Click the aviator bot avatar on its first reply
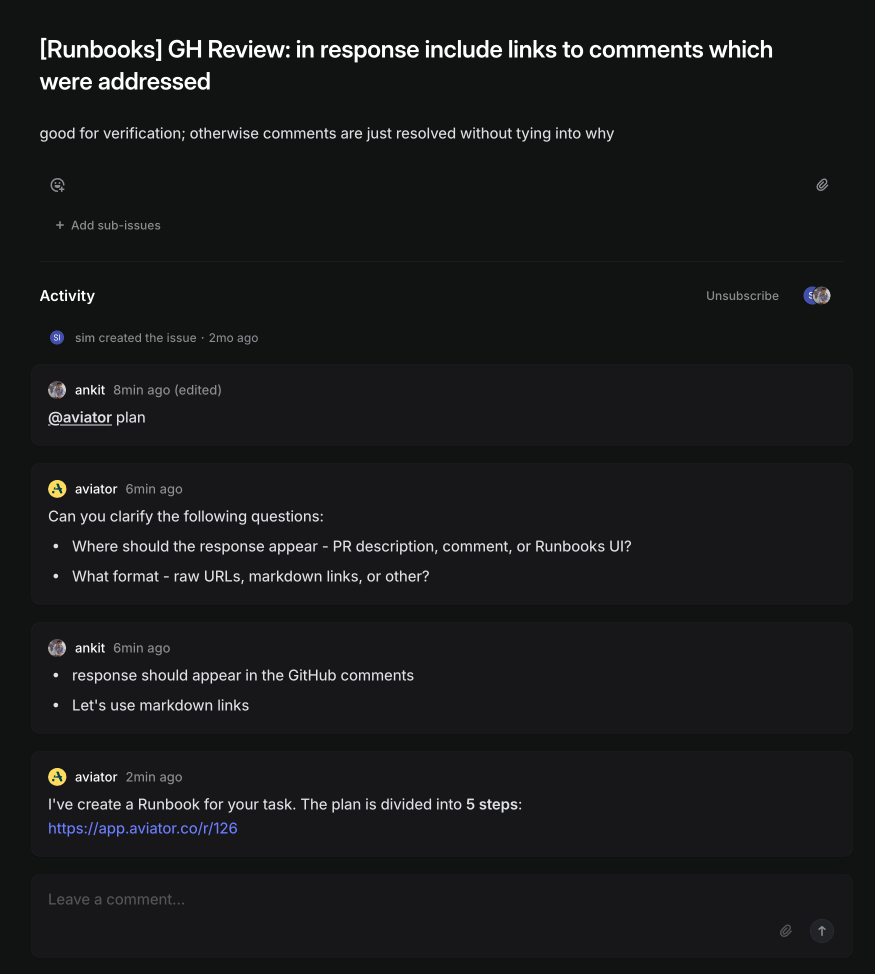 pos(57,488)
